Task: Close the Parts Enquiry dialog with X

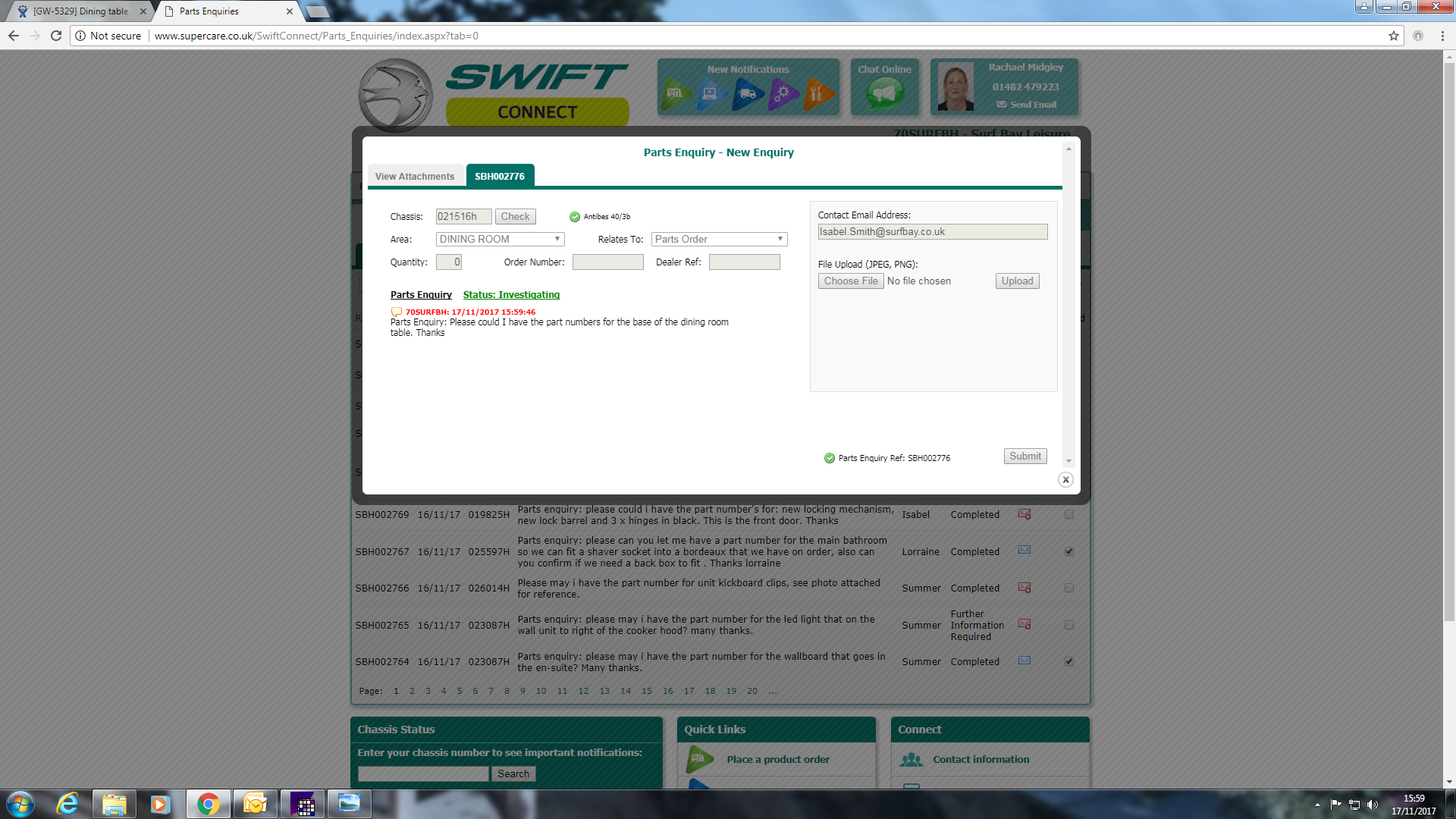Action: pos(1065,479)
